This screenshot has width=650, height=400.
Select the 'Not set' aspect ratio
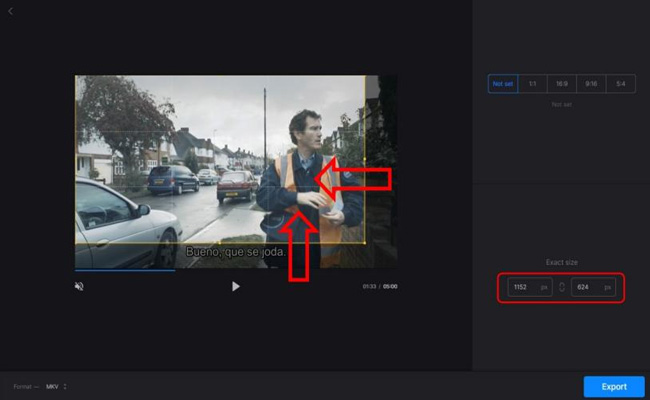503,84
